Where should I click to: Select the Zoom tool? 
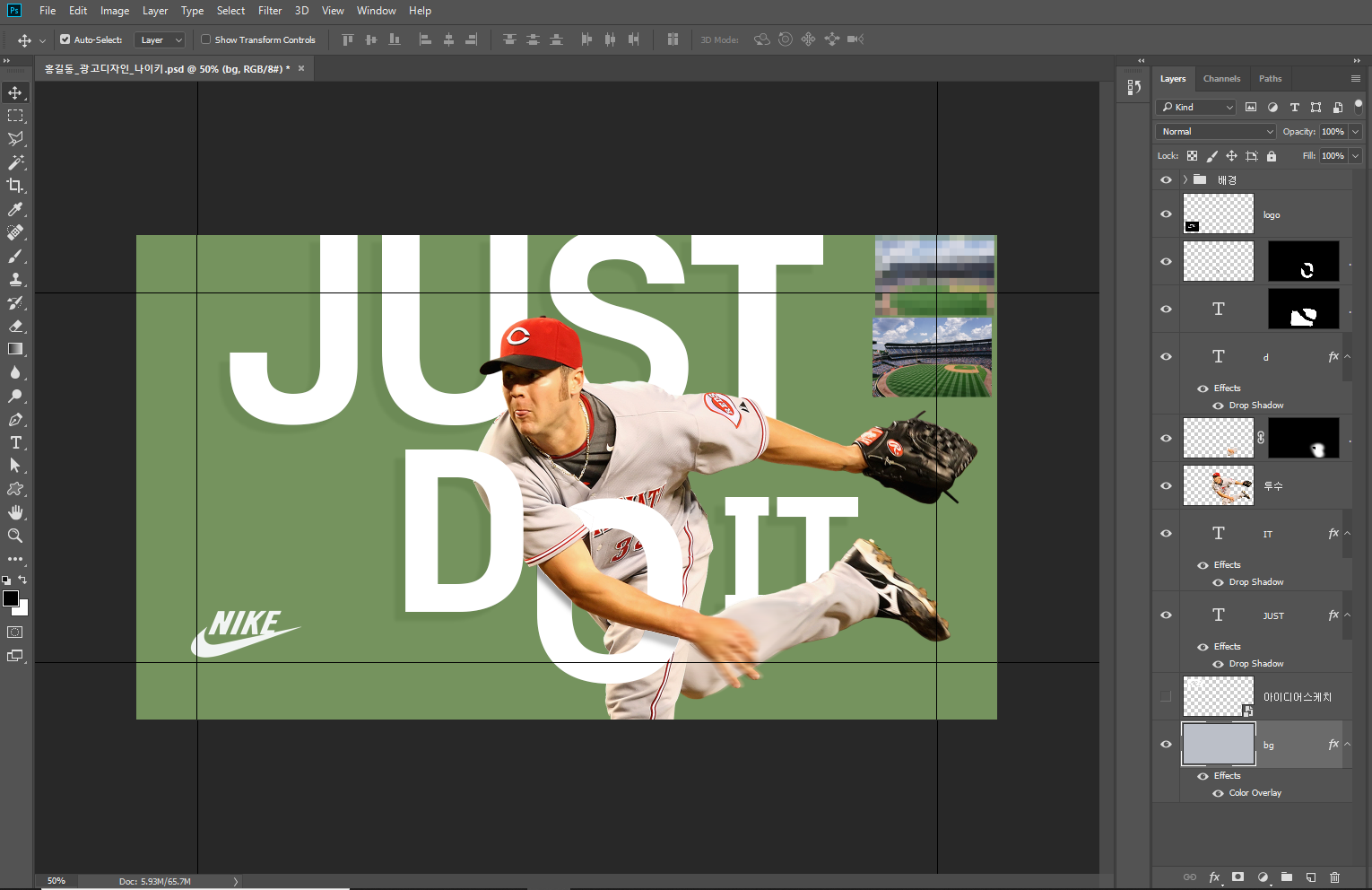pyautogui.click(x=15, y=536)
